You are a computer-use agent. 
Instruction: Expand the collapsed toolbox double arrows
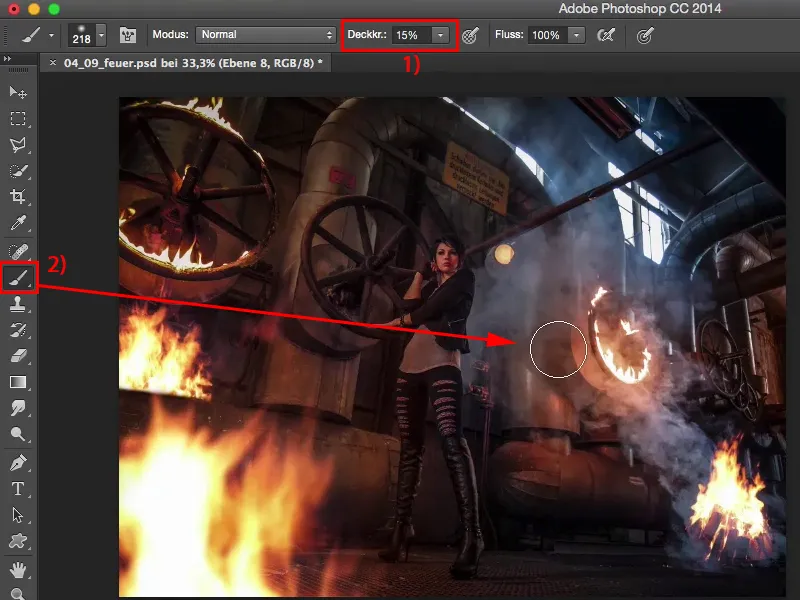pos(7,59)
